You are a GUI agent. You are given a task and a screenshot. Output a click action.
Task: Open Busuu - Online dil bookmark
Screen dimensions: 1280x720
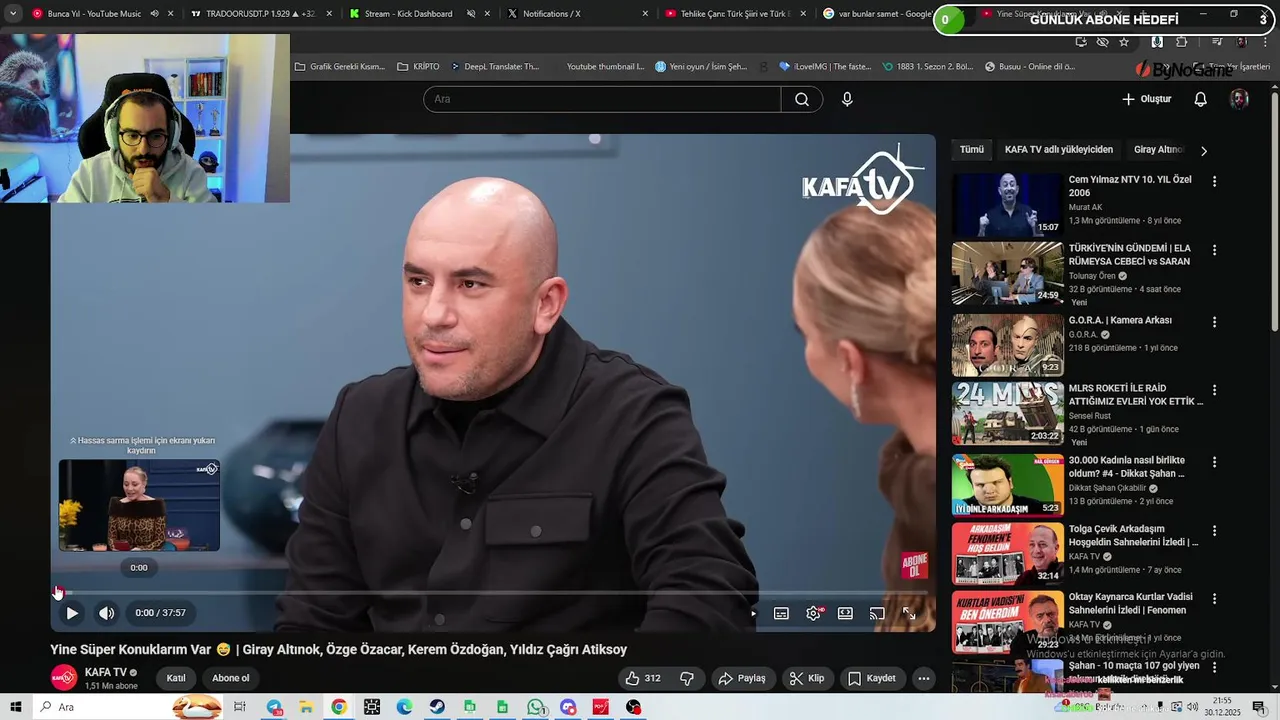point(1030,67)
